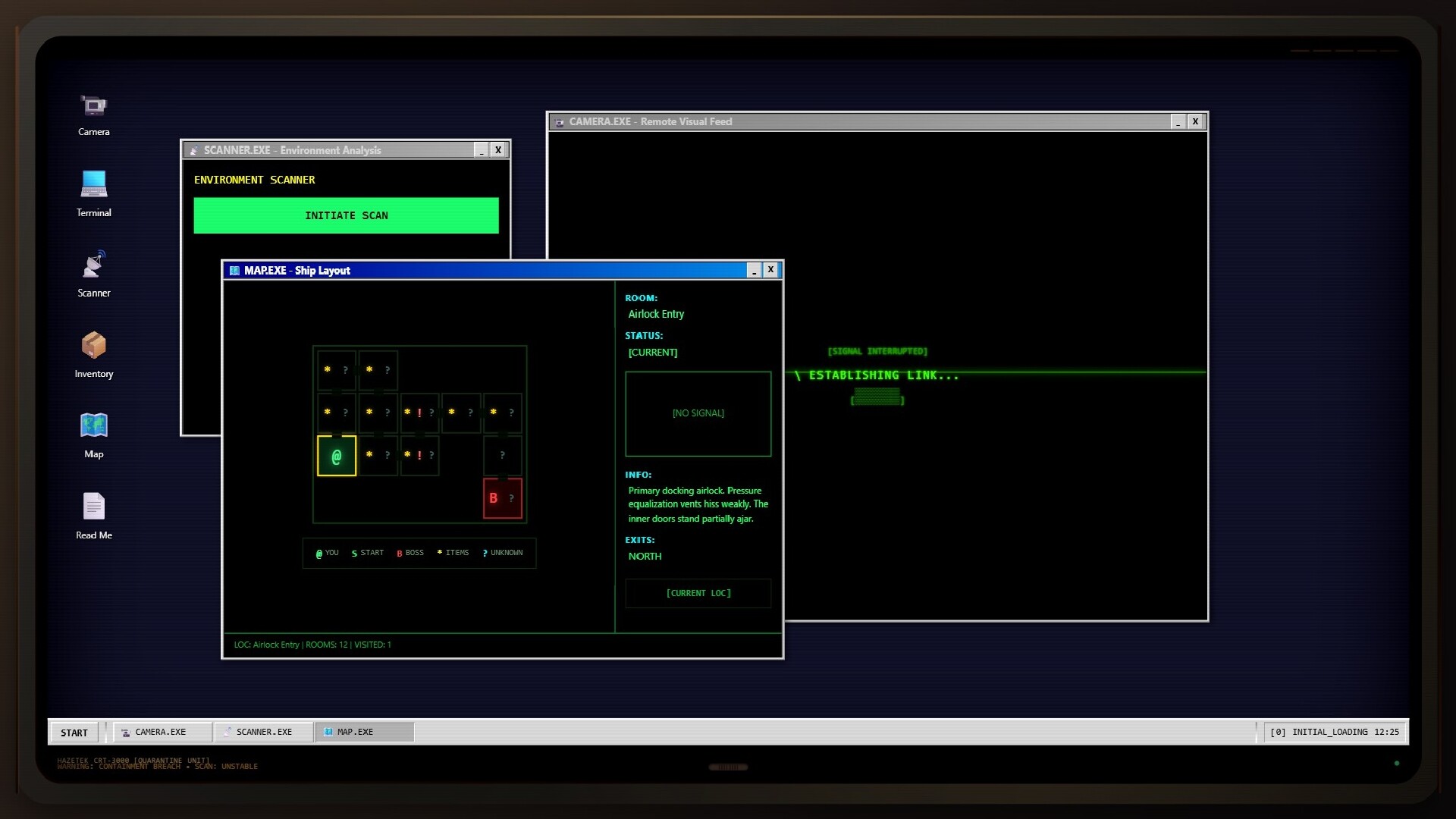Select the current player room marked @

(x=336, y=456)
